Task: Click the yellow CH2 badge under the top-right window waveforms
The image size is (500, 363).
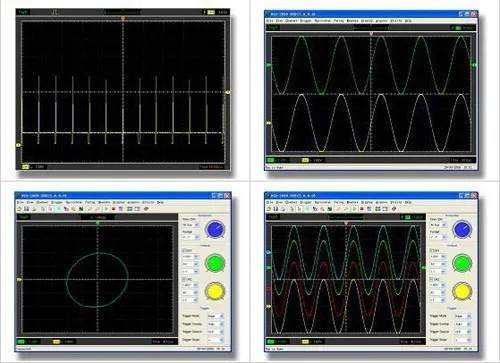Action: [x=305, y=160]
